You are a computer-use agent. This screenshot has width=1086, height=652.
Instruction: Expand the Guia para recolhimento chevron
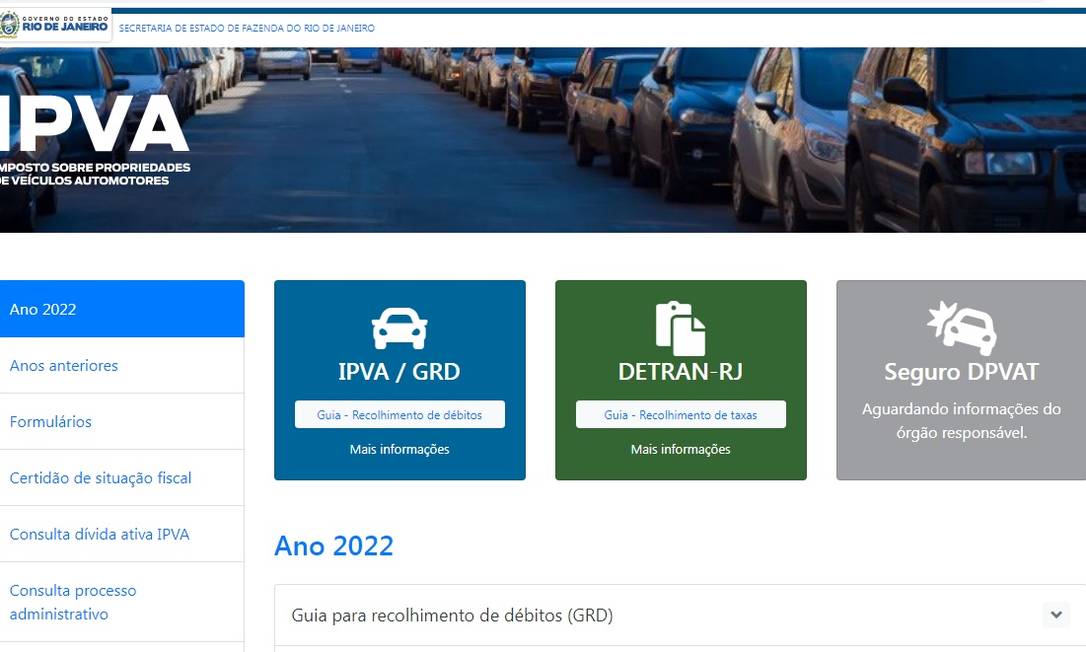pos(1055,615)
